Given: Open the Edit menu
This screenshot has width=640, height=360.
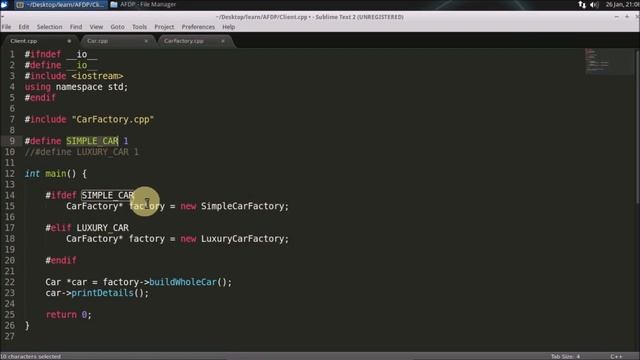Looking at the screenshot, I should pos(24,27).
